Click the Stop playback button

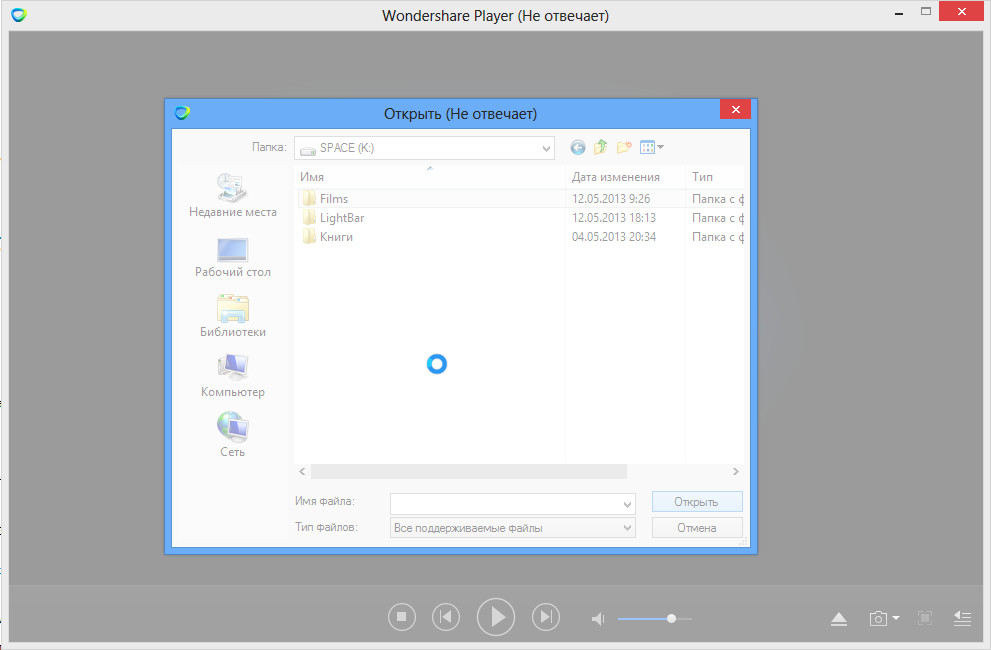click(401, 617)
